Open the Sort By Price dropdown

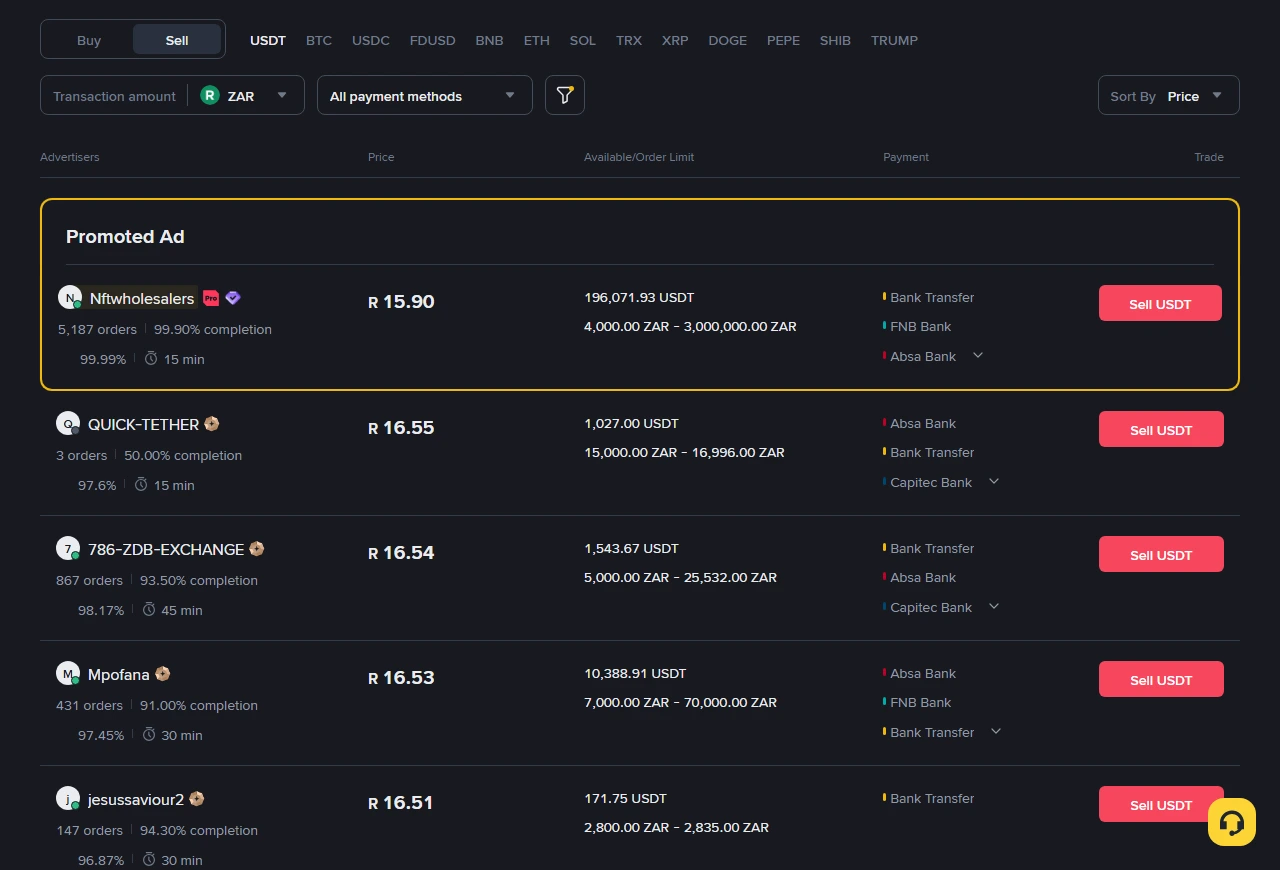1169,95
